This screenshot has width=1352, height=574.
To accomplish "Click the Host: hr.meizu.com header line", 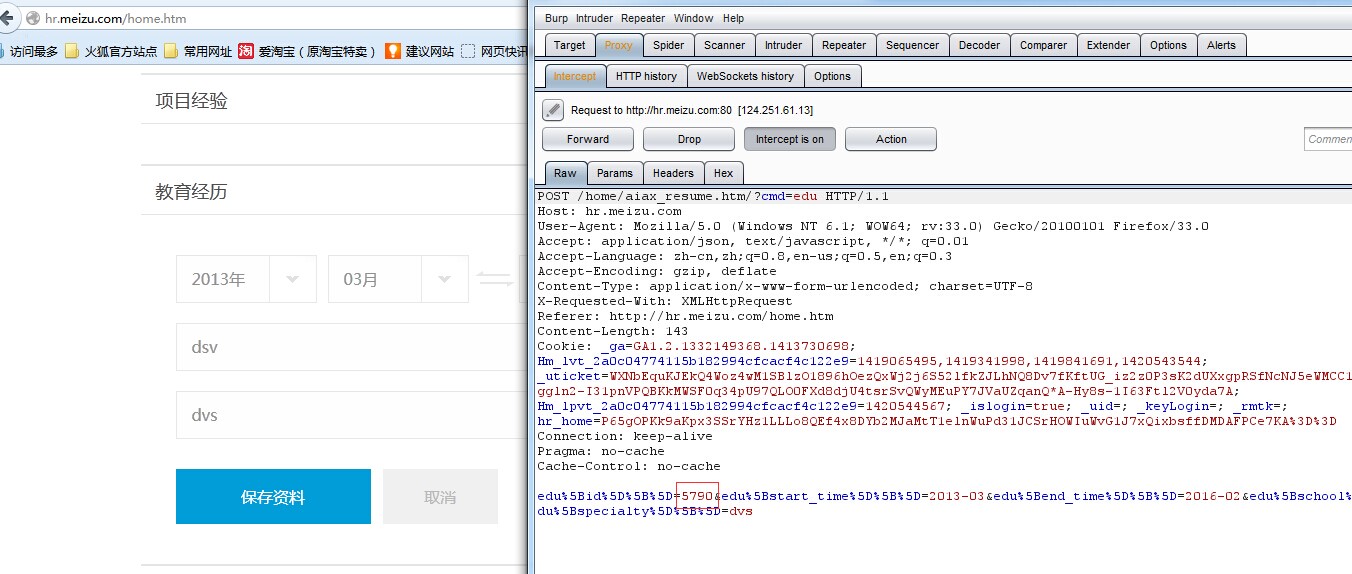I will [610, 211].
